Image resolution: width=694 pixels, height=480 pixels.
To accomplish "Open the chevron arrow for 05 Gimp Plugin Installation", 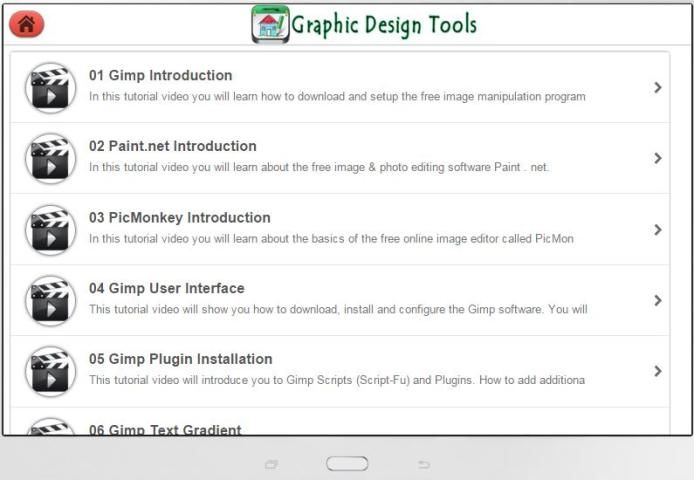I will [657, 371].
